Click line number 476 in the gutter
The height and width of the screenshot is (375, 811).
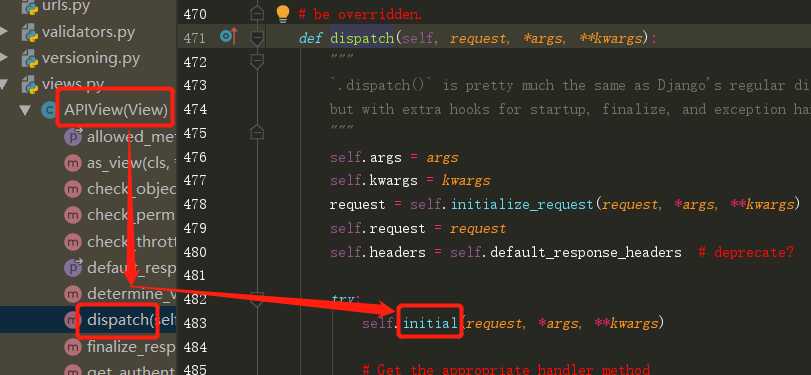coord(195,157)
